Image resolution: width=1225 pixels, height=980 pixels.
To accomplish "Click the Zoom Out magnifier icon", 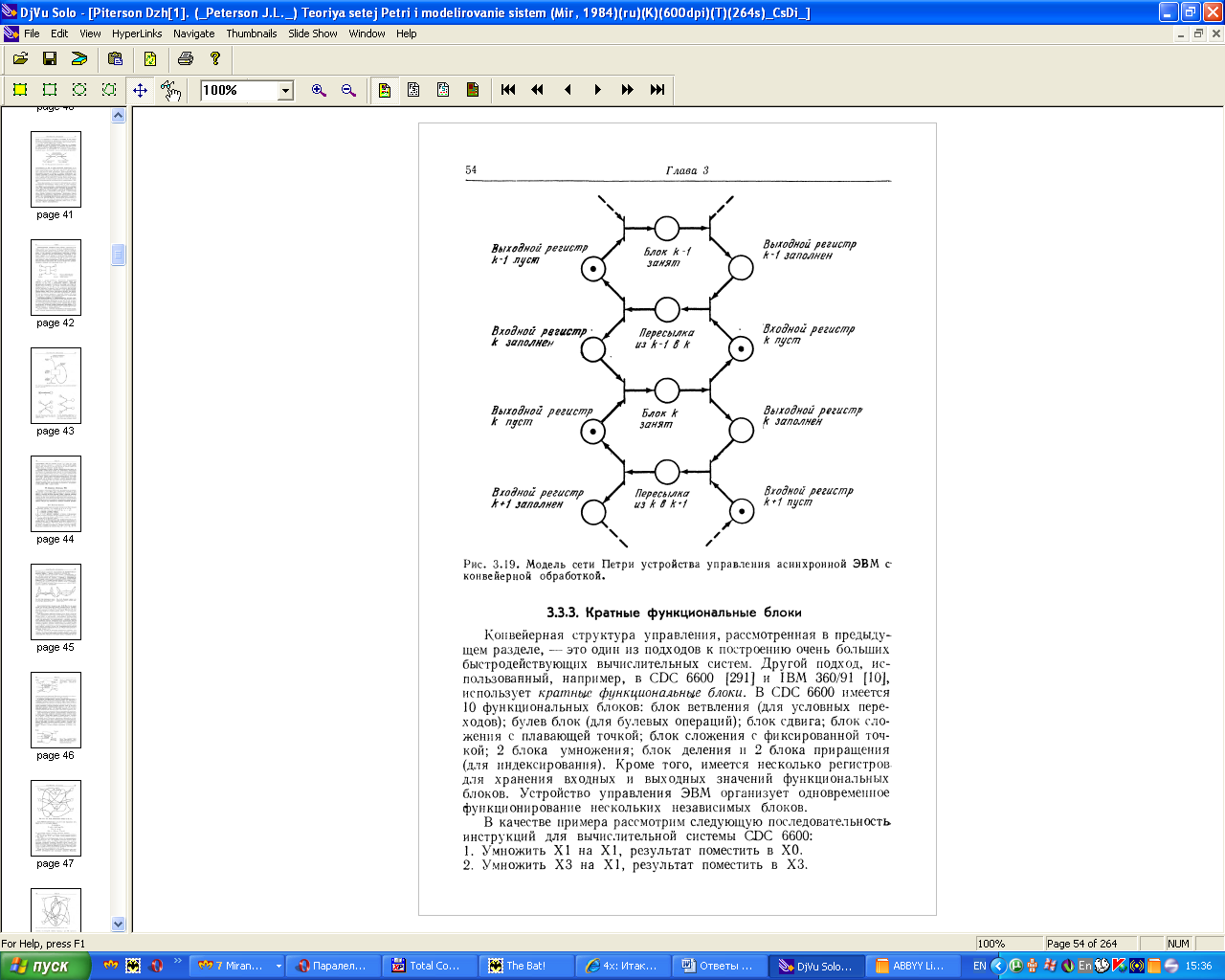I will tap(348, 90).
